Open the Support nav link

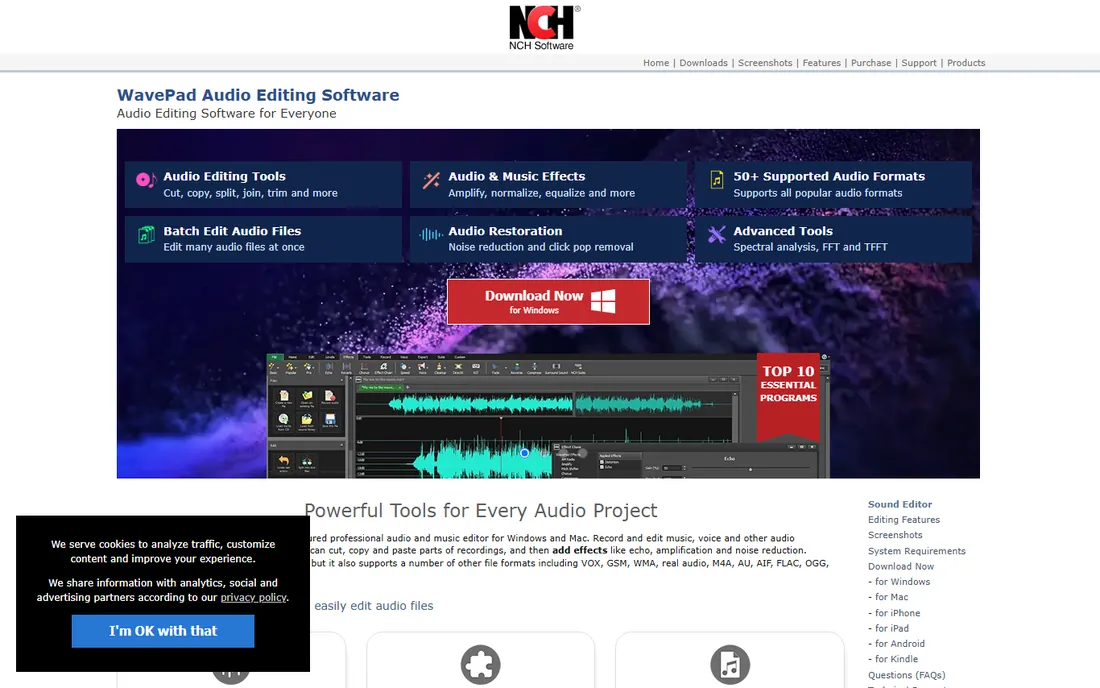(918, 63)
